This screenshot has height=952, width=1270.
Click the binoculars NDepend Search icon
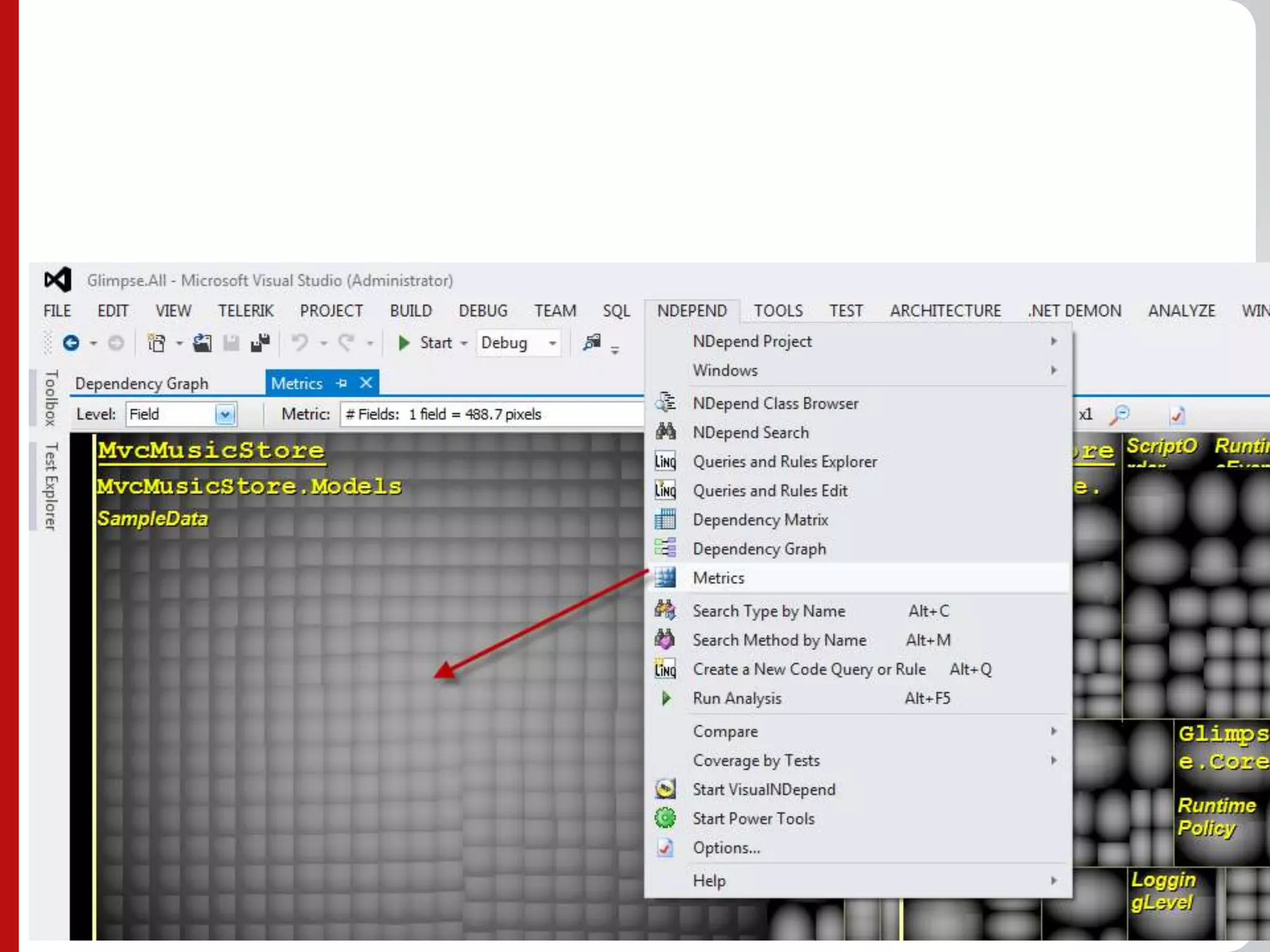(665, 431)
